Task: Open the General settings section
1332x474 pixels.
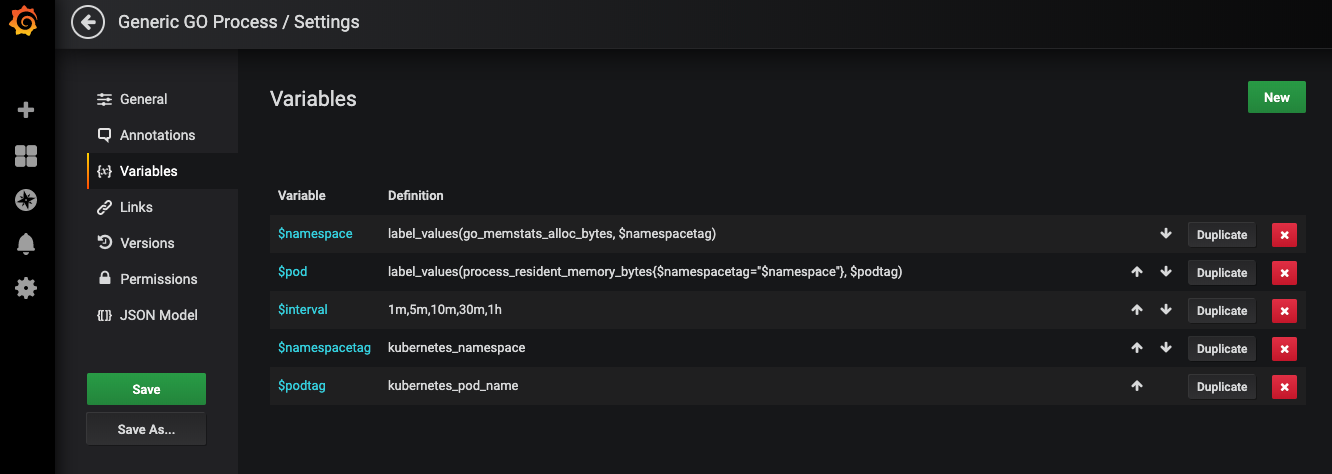Action: tap(143, 99)
